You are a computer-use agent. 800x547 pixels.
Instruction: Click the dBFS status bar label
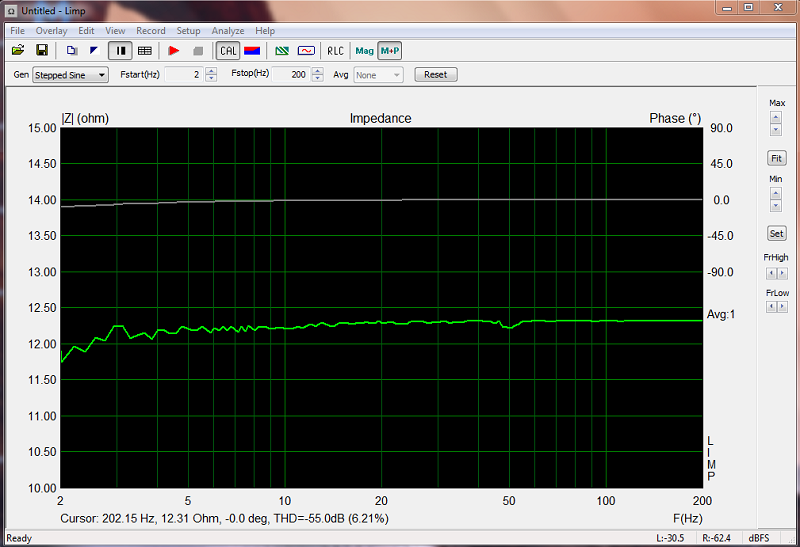click(758, 538)
